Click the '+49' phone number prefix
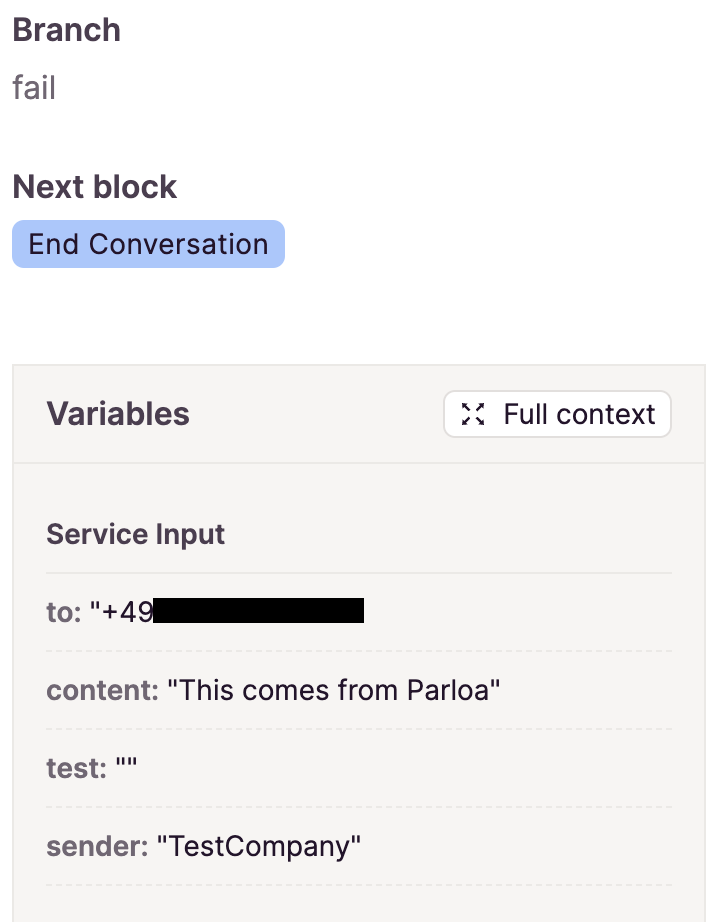This screenshot has height=922, width=706. click(122, 612)
